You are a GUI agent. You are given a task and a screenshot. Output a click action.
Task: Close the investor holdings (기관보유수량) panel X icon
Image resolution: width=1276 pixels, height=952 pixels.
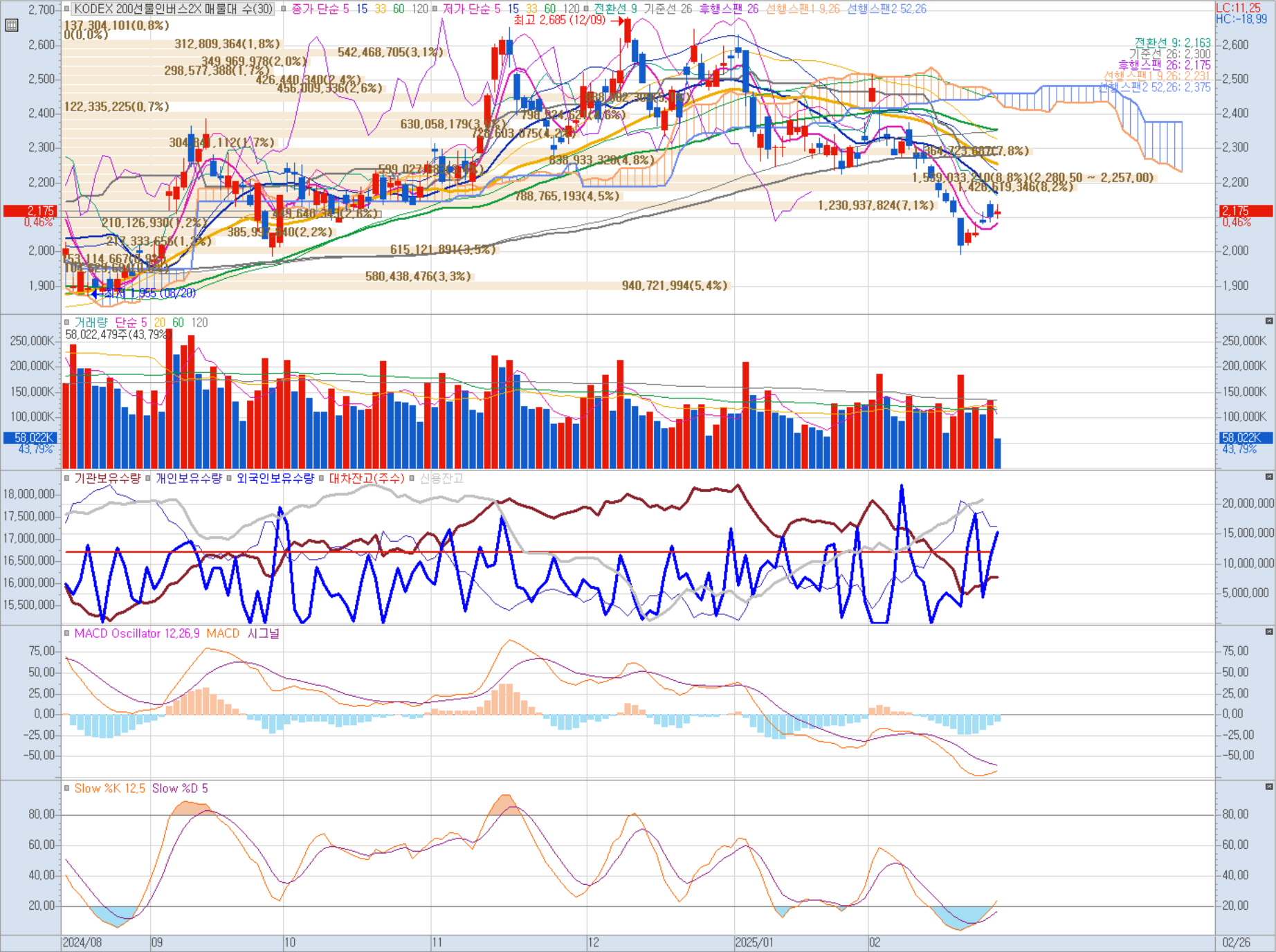click(x=1269, y=477)
